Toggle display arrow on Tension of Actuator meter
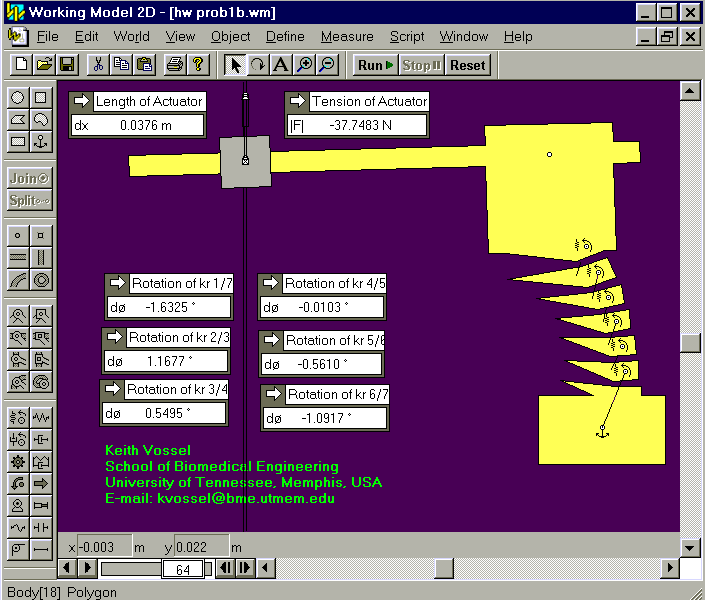Image resolution: width=705 pixels, height=600 pixels. click(x=297, y=101)
